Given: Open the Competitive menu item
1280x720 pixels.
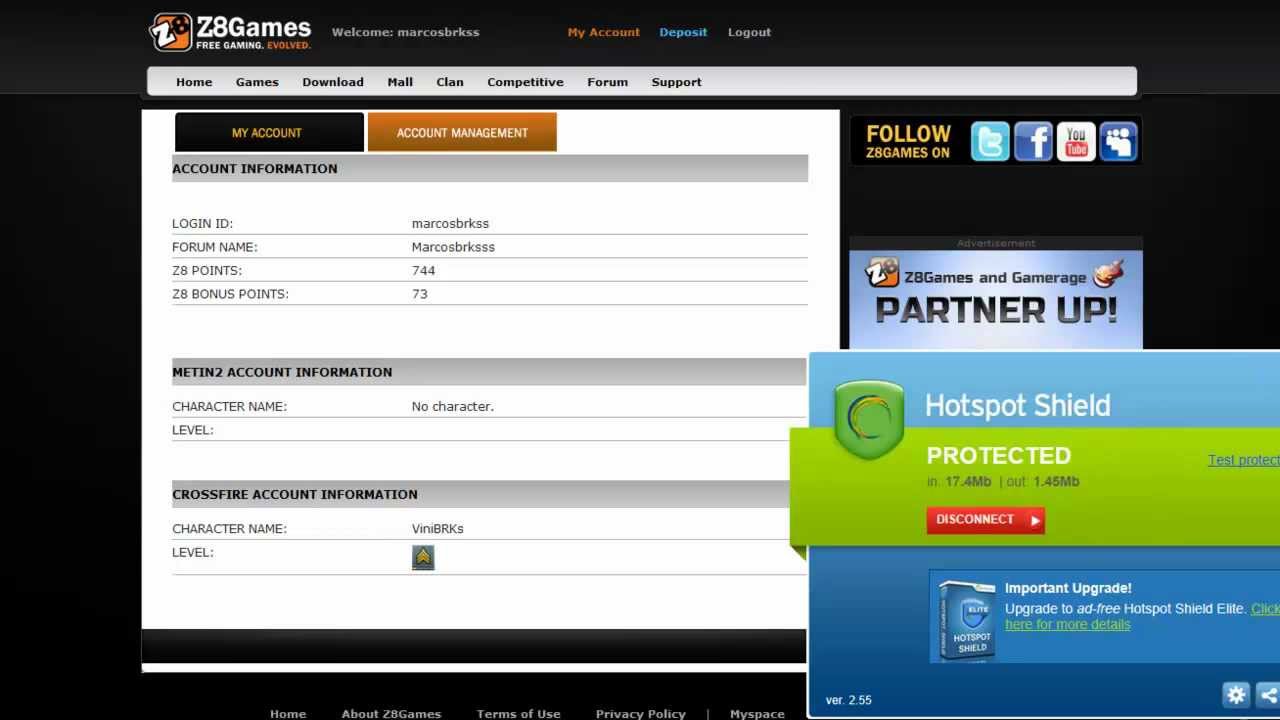Looking at the screenshot, I should tap(525, 82).
